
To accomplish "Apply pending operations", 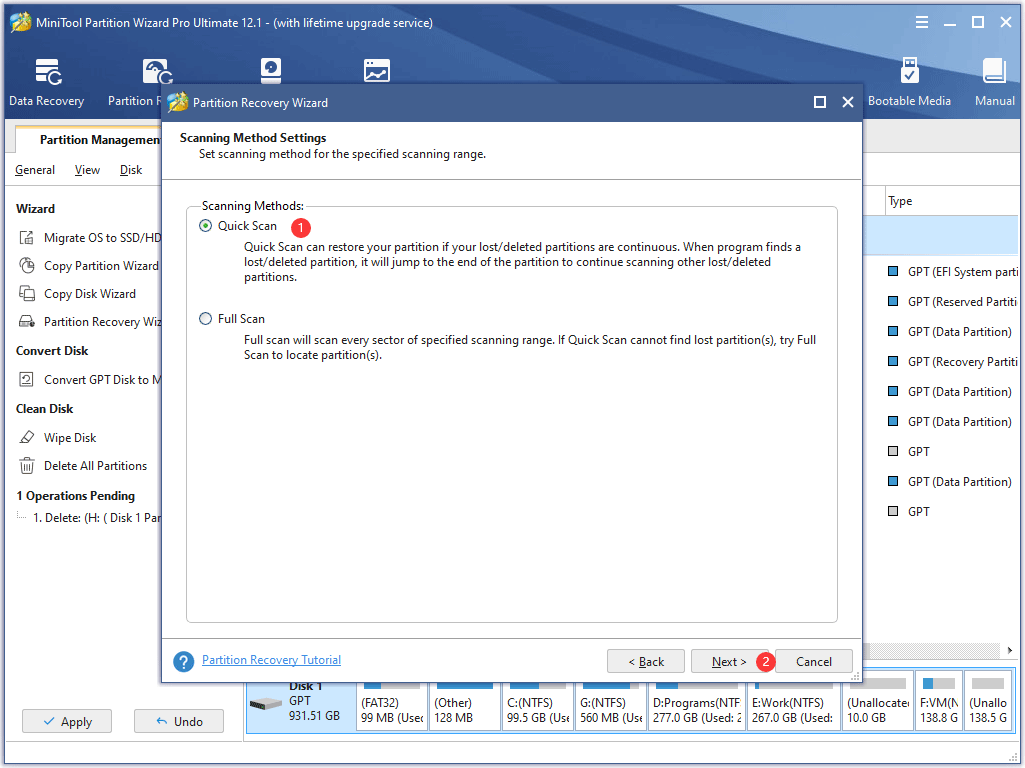I will (x=67, y=722).
